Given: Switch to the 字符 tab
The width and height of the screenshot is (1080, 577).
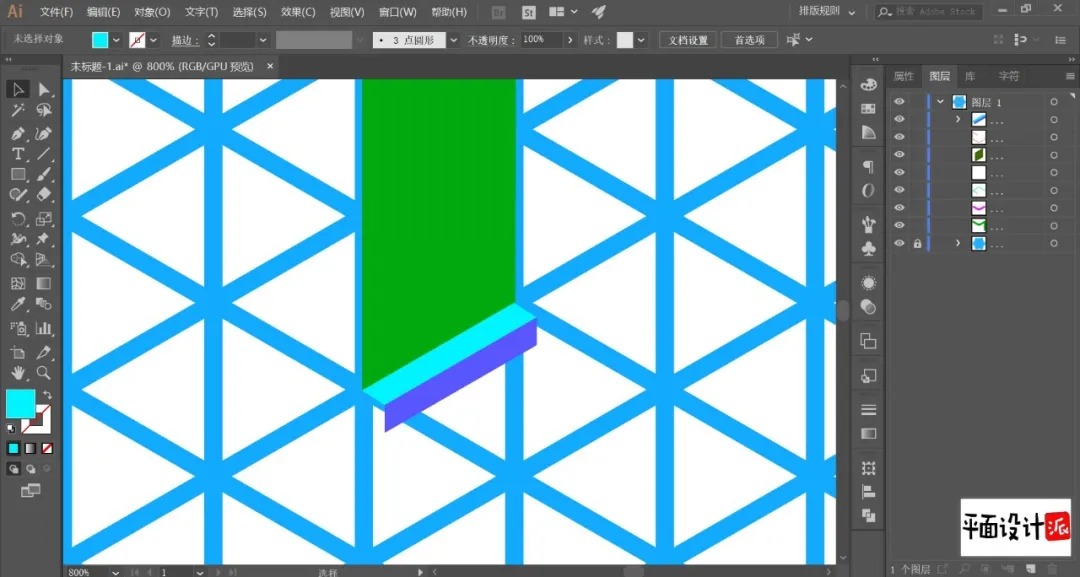Looking at the screenshot, I should [1008, 76].
